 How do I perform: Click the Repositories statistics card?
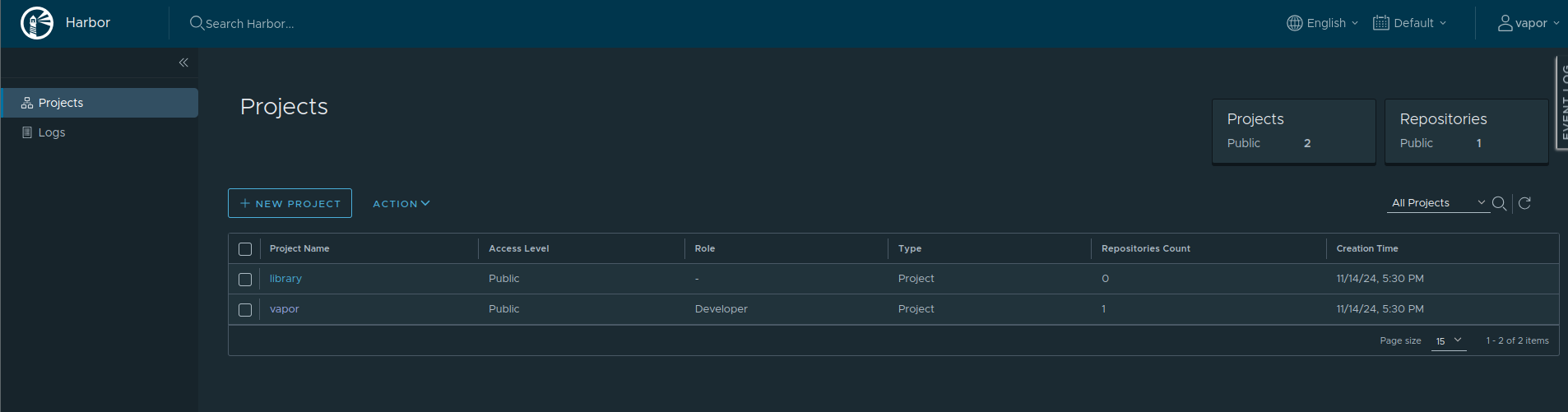(1467, 132)
